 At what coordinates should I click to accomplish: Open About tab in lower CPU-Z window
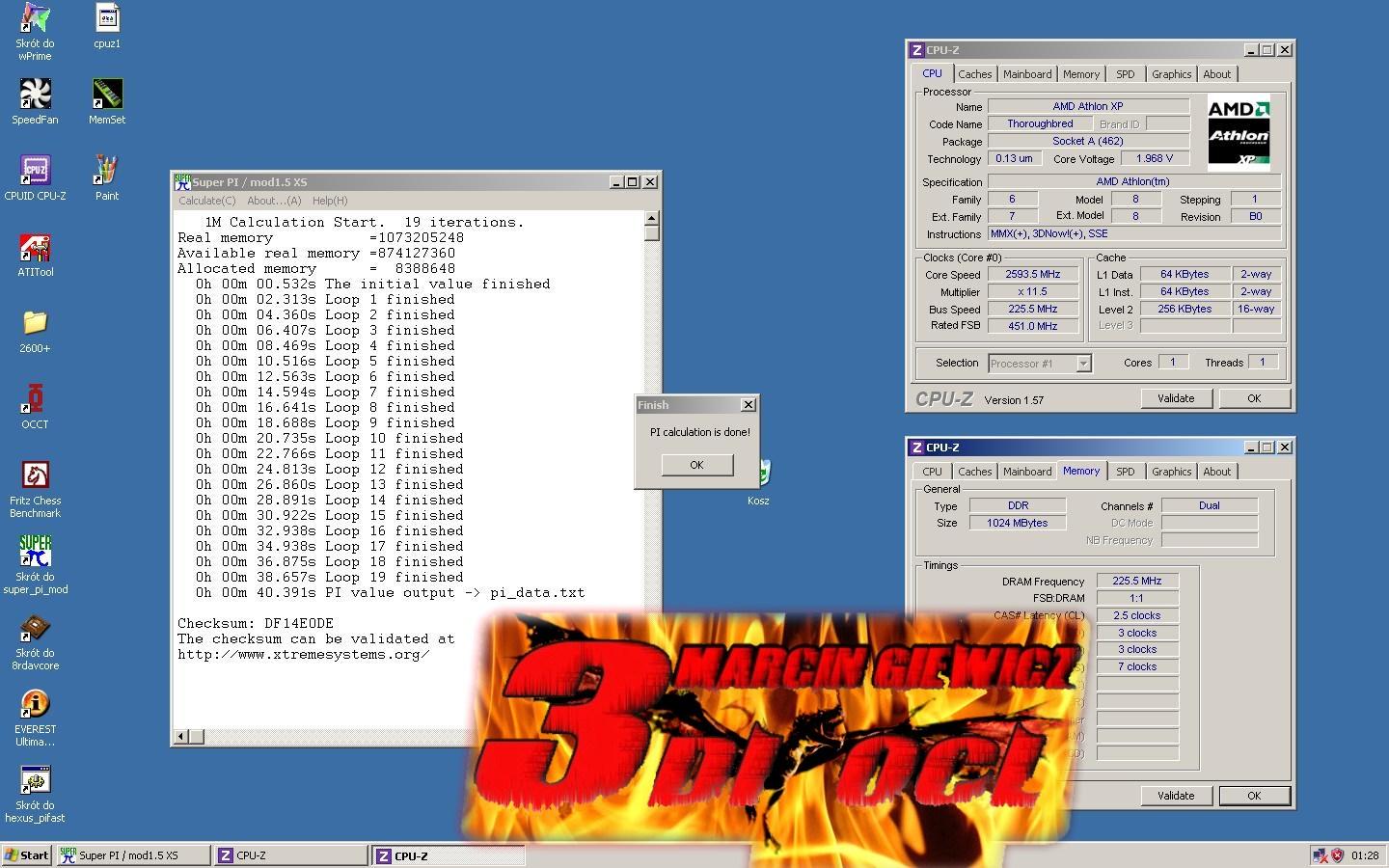pos(1217,472)
